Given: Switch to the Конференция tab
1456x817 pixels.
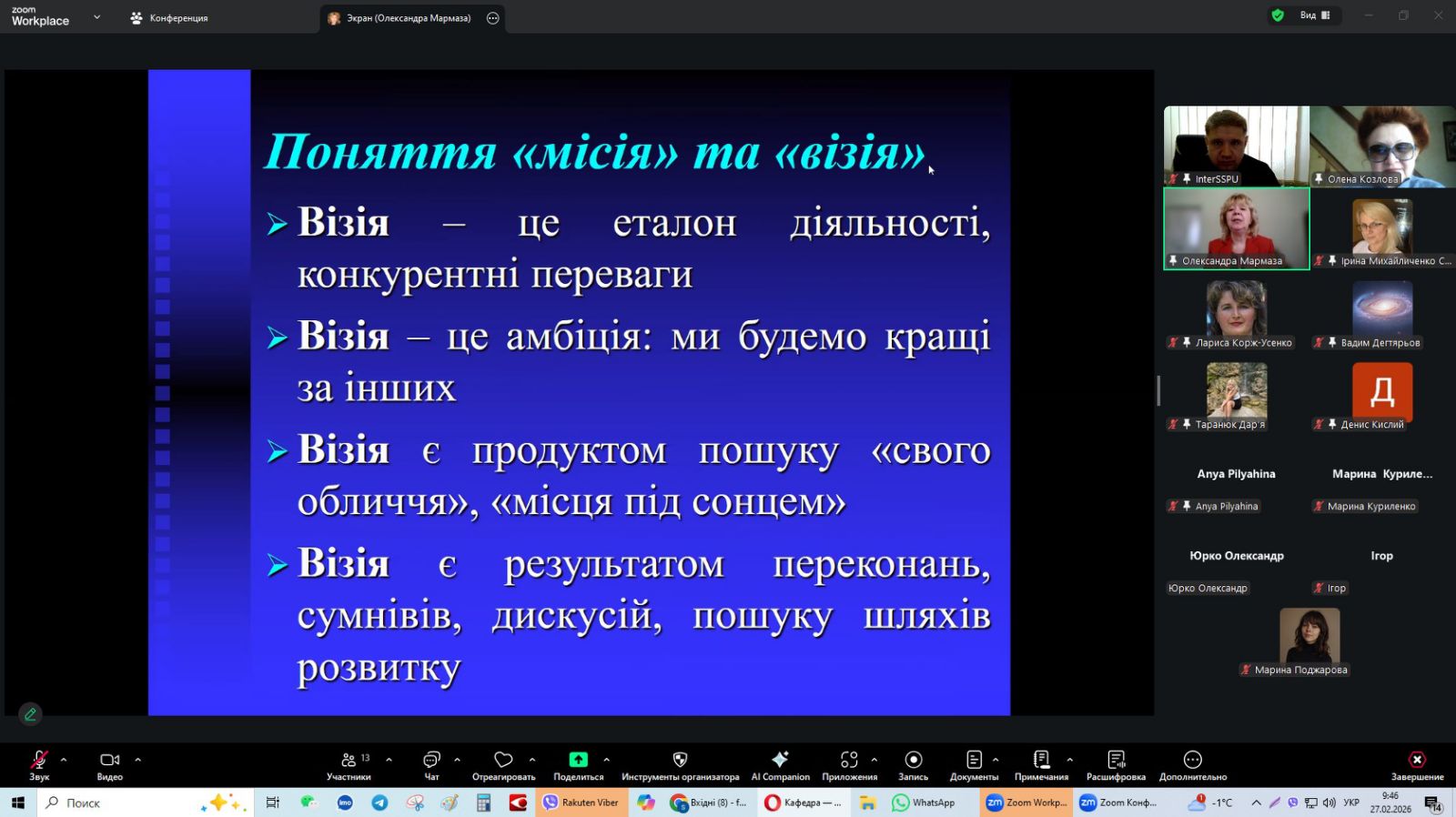Looking at the screenshot, I should click(169, 18).
